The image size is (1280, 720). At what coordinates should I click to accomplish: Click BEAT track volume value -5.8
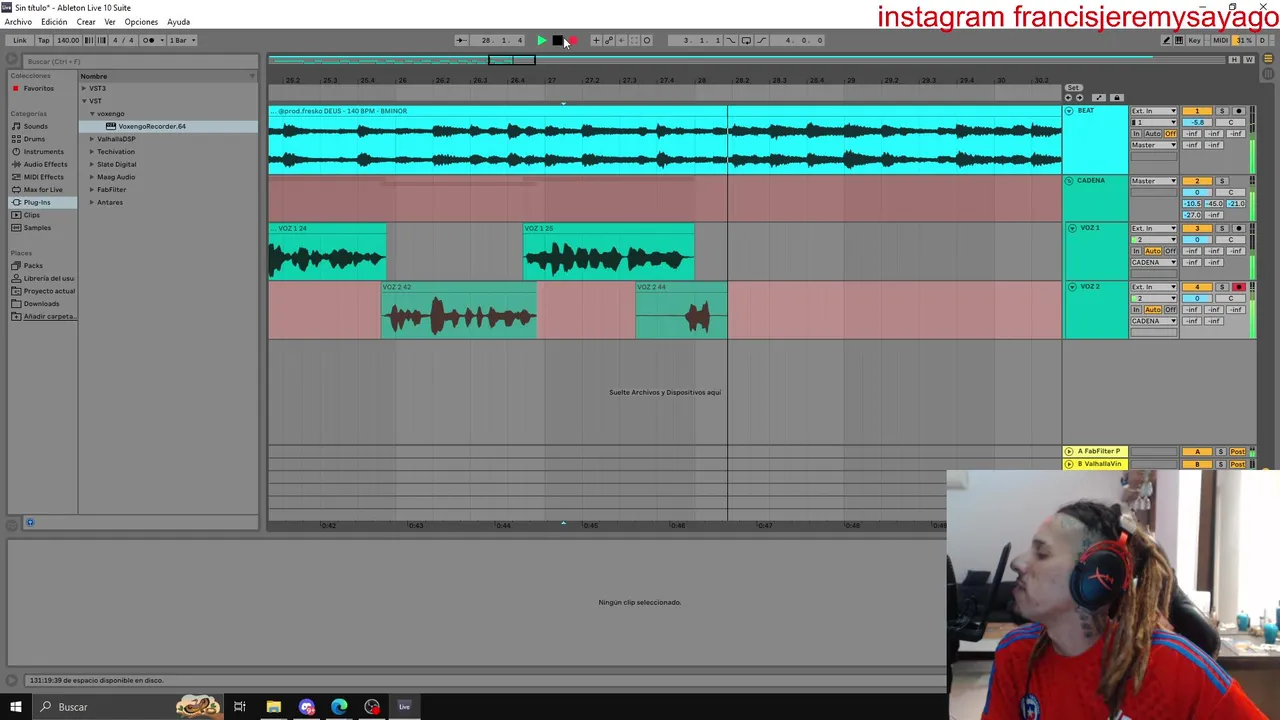tap(1197, 122)
